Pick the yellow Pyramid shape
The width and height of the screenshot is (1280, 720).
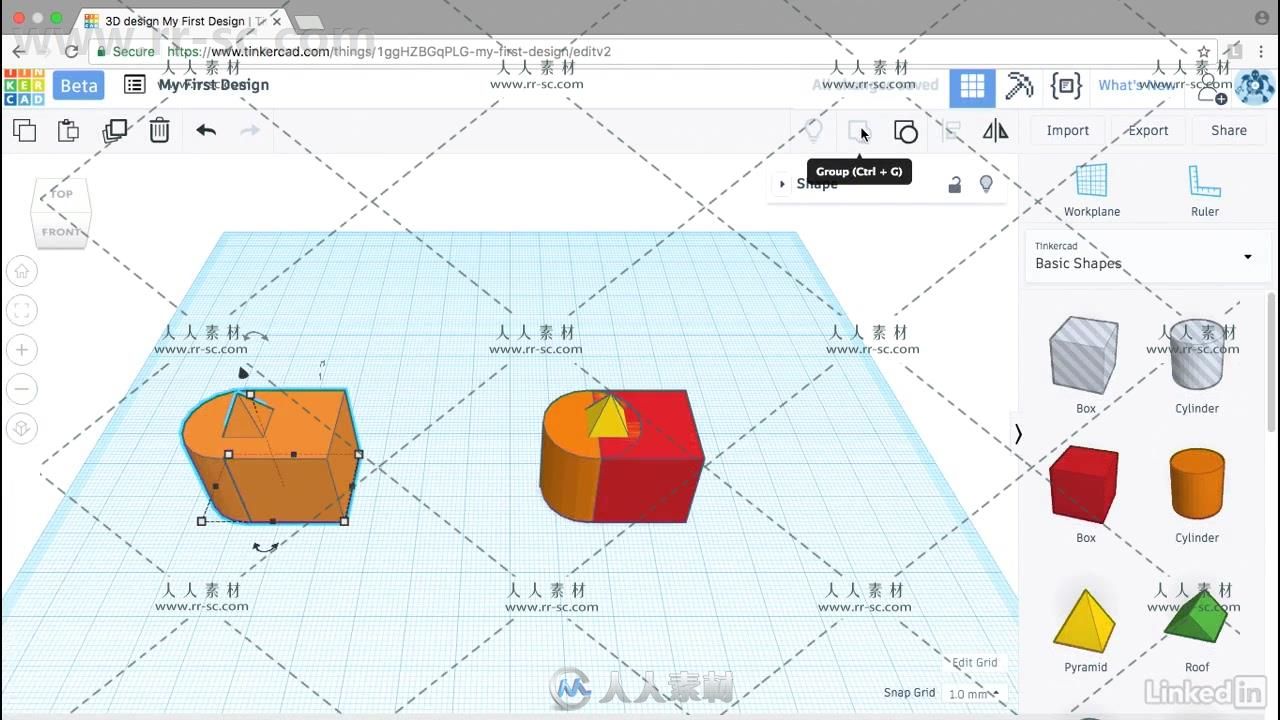tap(1084, 621)
